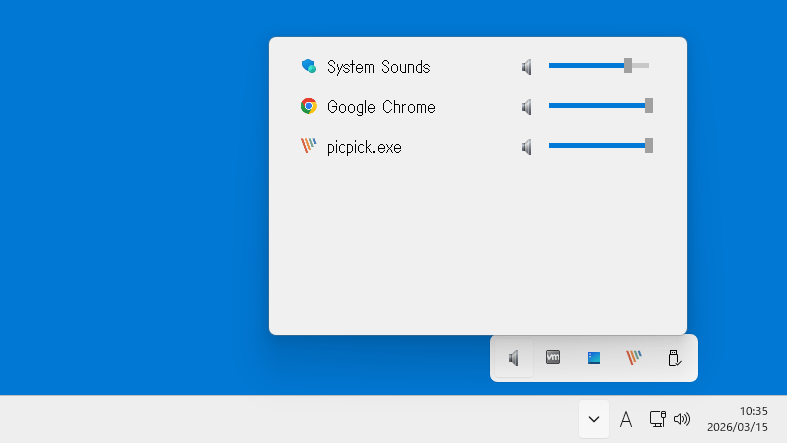Click the taskbar volume speaker icon
The height and width of the screenshot is (443, 787).
682,419
